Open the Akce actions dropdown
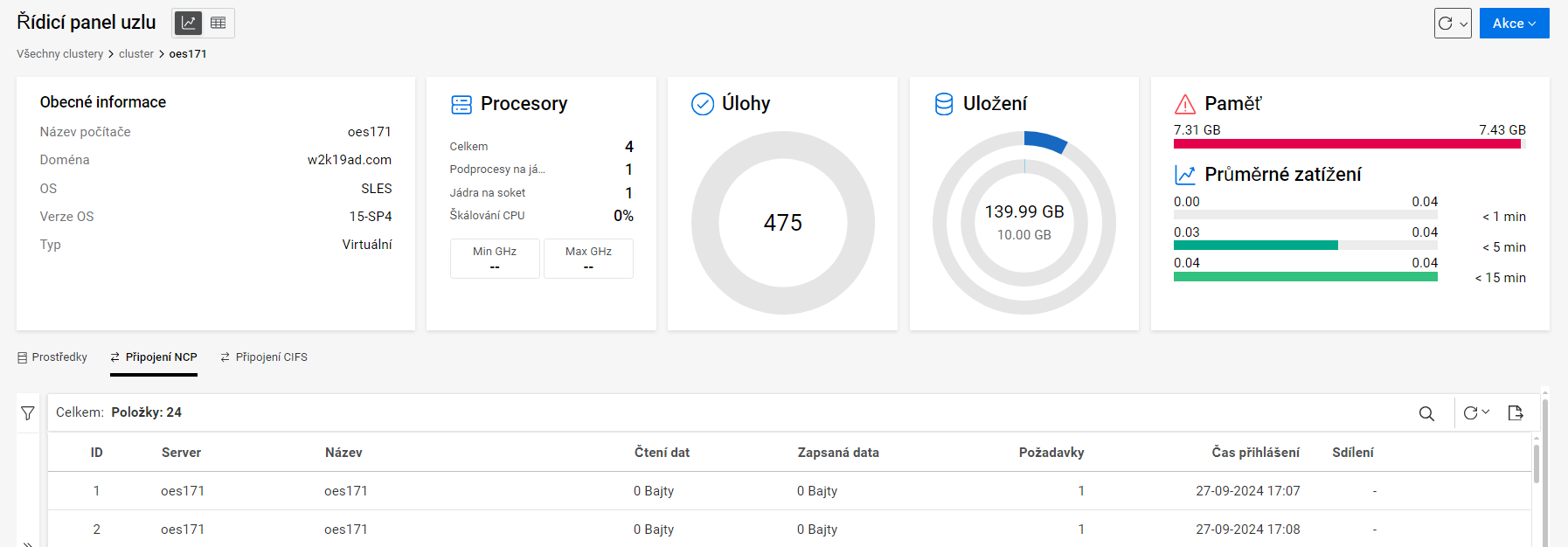 click(x=1514, y=24)
